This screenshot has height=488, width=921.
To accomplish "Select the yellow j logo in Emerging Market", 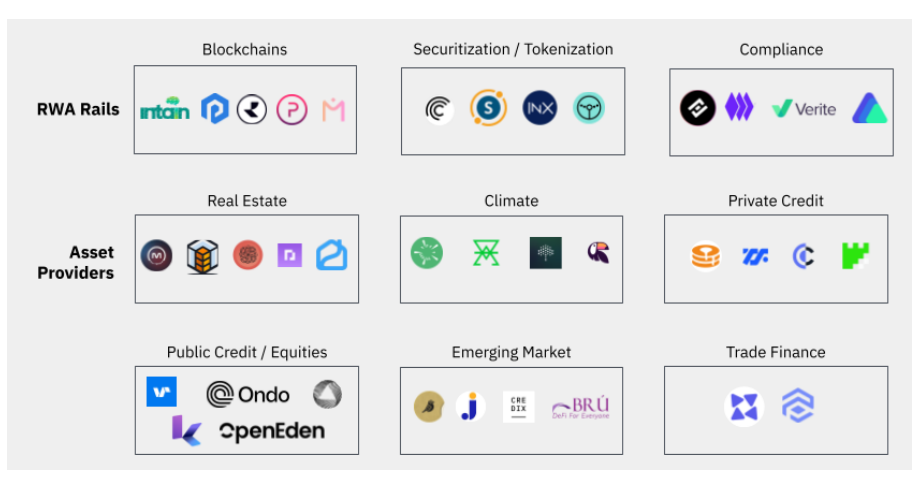I will pyautogui.click(x=470, y=406).
